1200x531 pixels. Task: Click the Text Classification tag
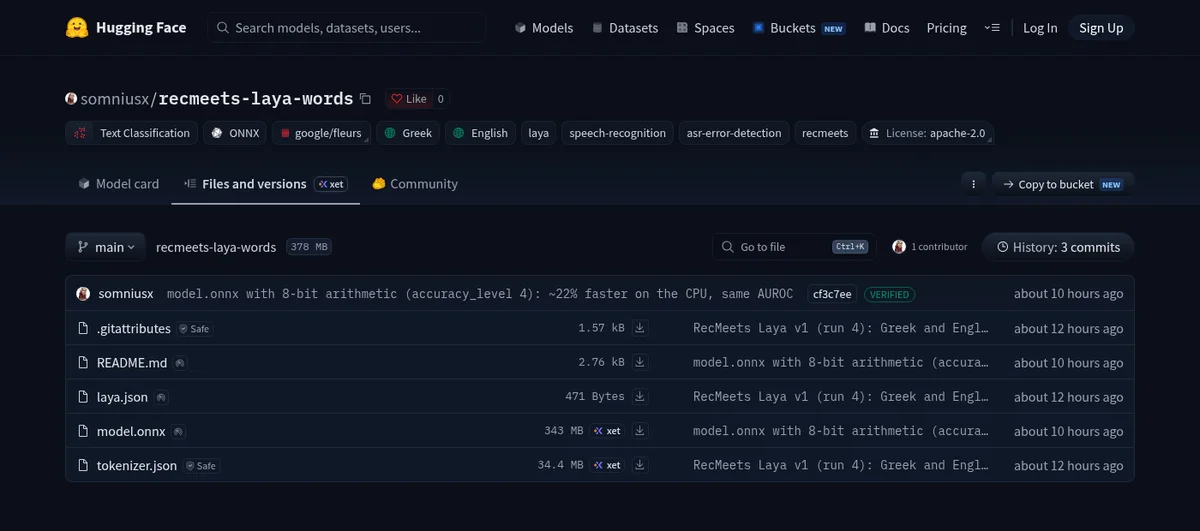(x=132, y=133)
